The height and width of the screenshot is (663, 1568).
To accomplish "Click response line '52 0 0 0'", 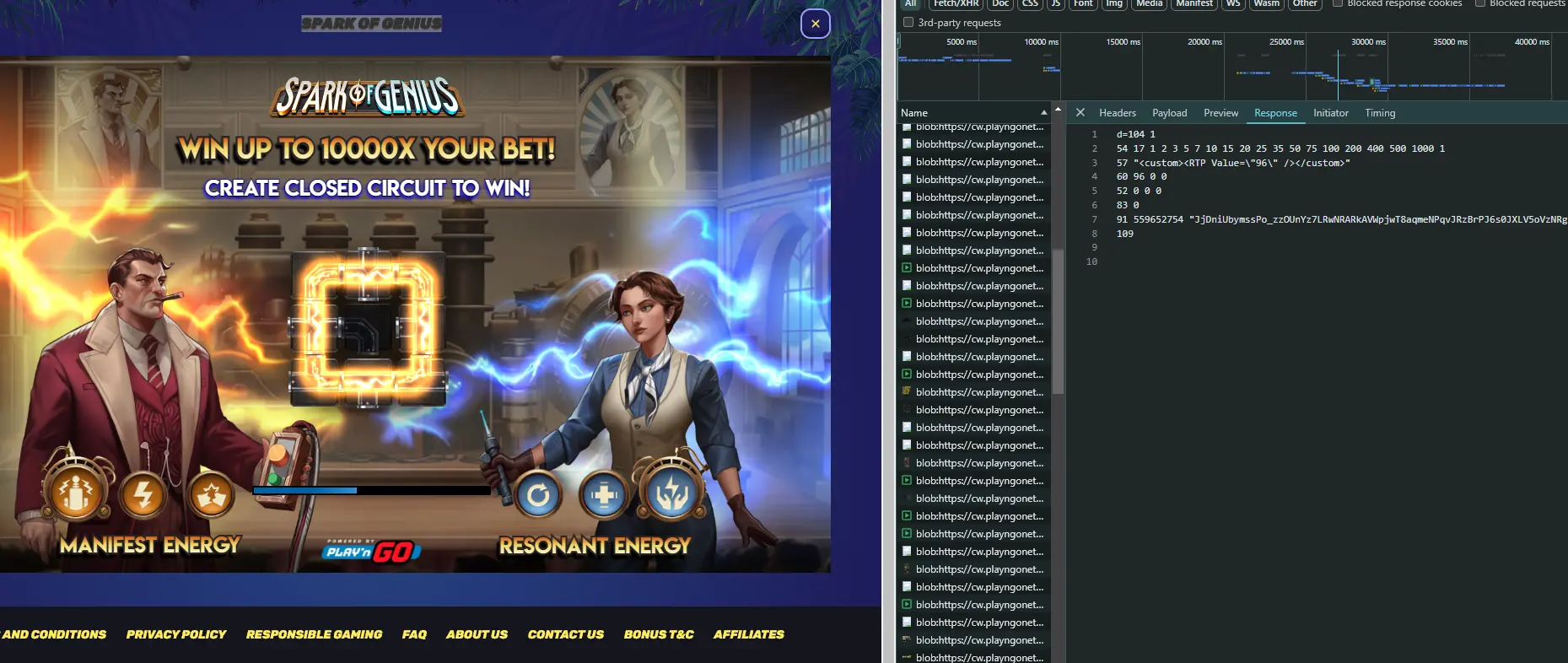I will coord(1139,191).
